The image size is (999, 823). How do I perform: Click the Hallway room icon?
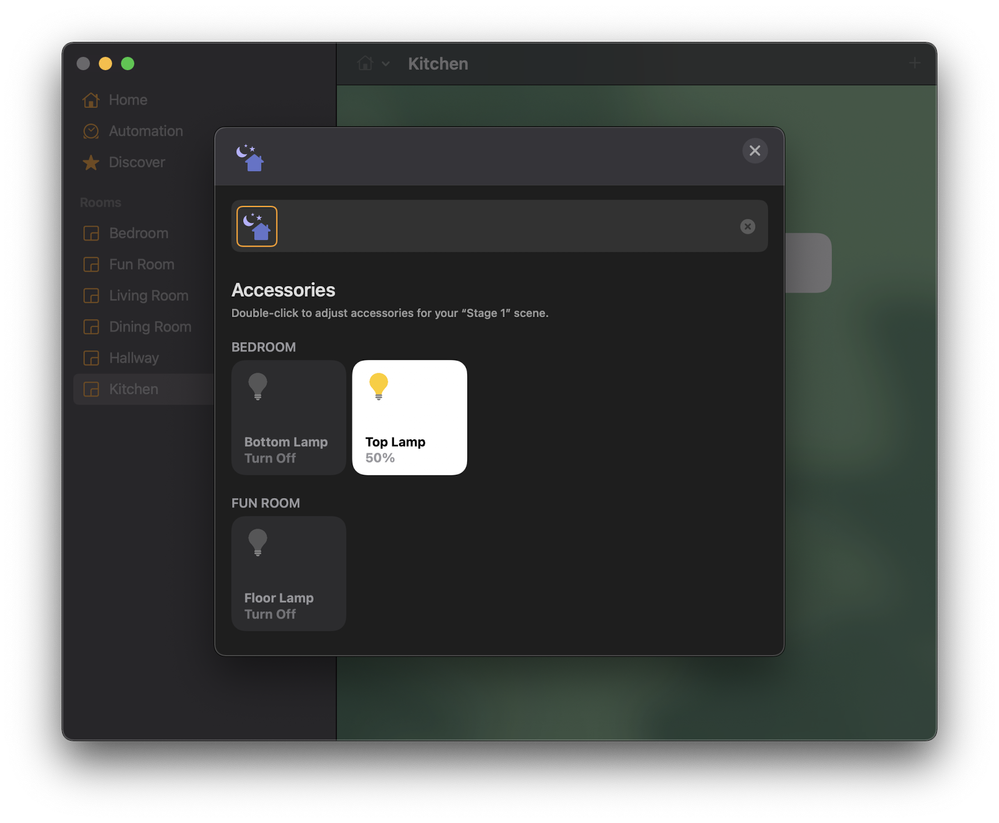click(91, 358)
